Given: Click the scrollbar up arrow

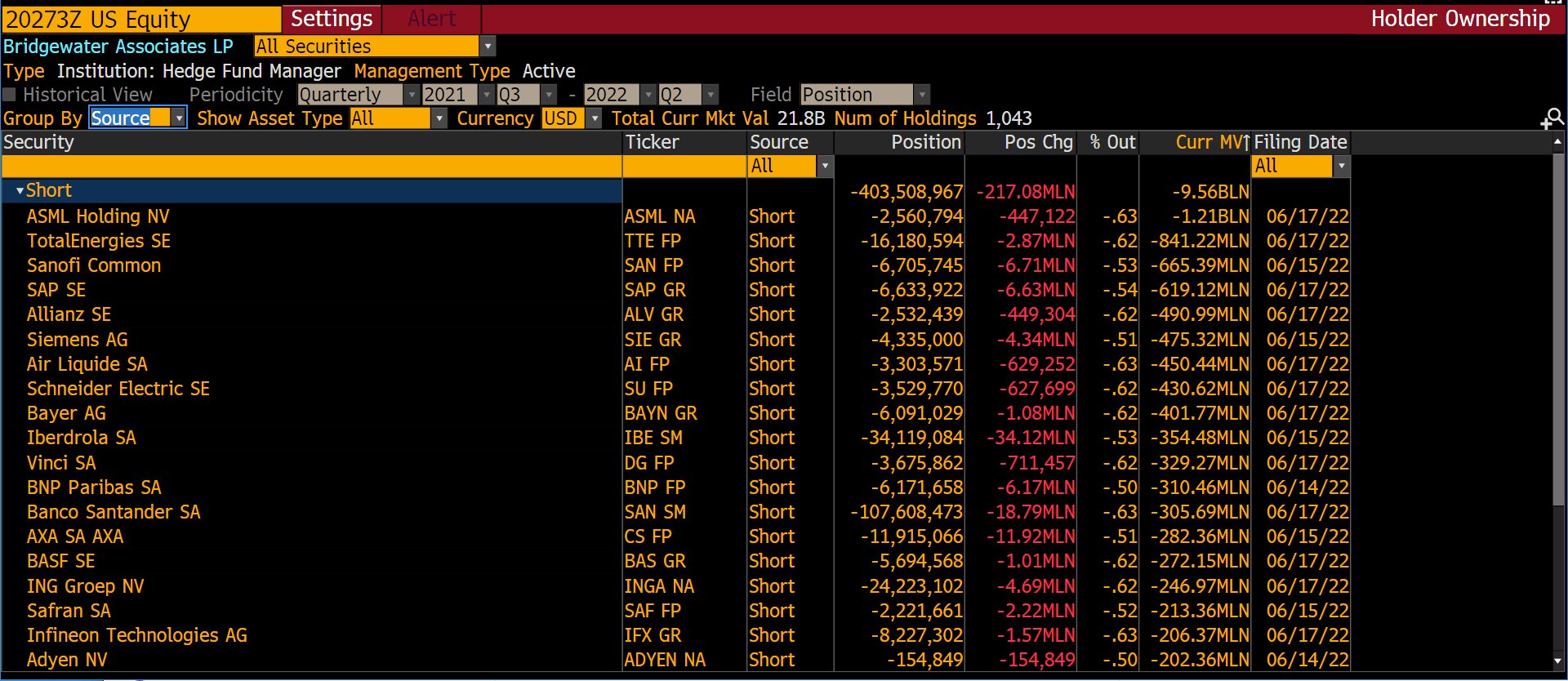Looking at the screenshot, I should coord(1558,142).
